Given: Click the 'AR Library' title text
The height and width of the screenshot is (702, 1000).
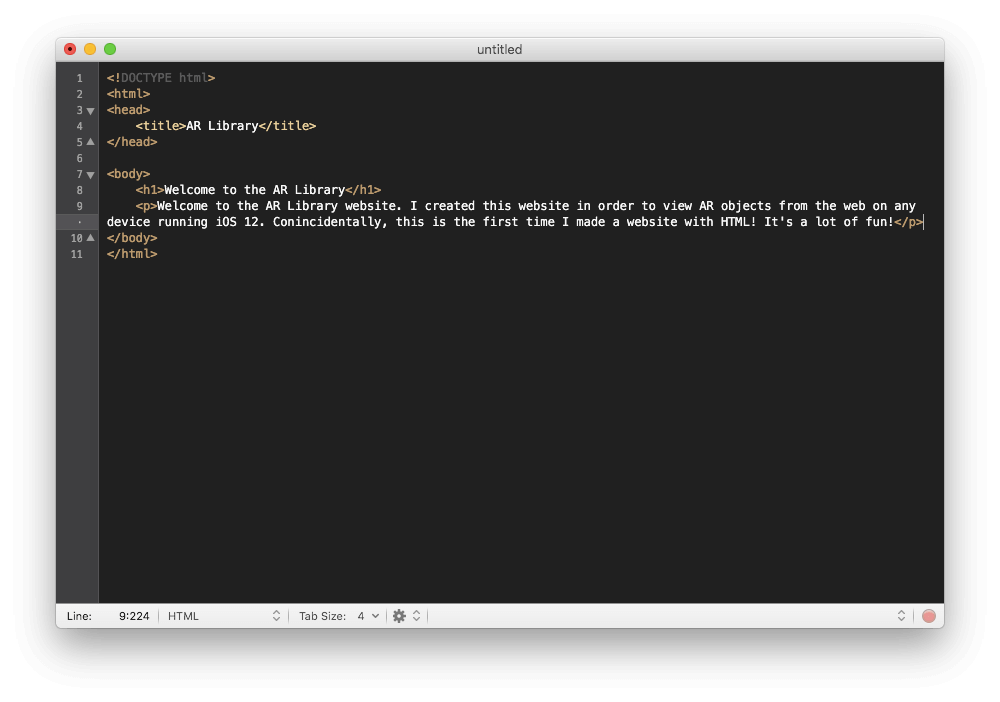Looking at the screenshot, I should tap(222, 126).
